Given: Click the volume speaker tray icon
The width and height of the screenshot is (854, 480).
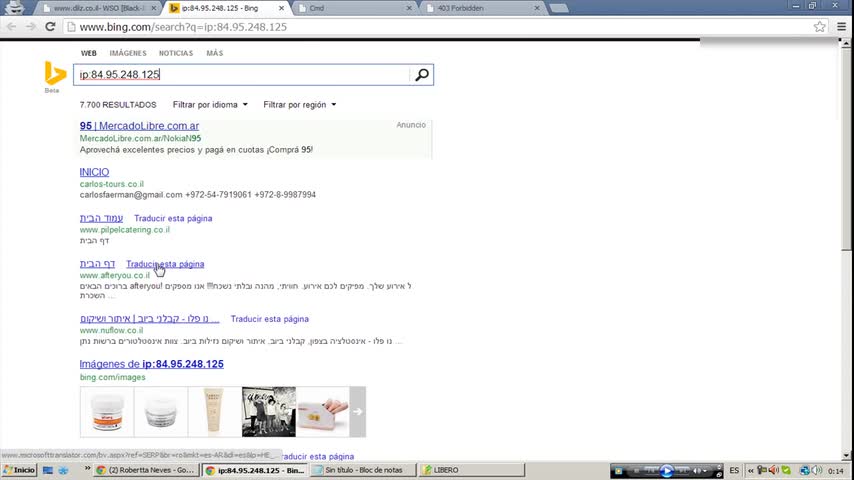Looking at the screenshot, I should pos(817,470).
